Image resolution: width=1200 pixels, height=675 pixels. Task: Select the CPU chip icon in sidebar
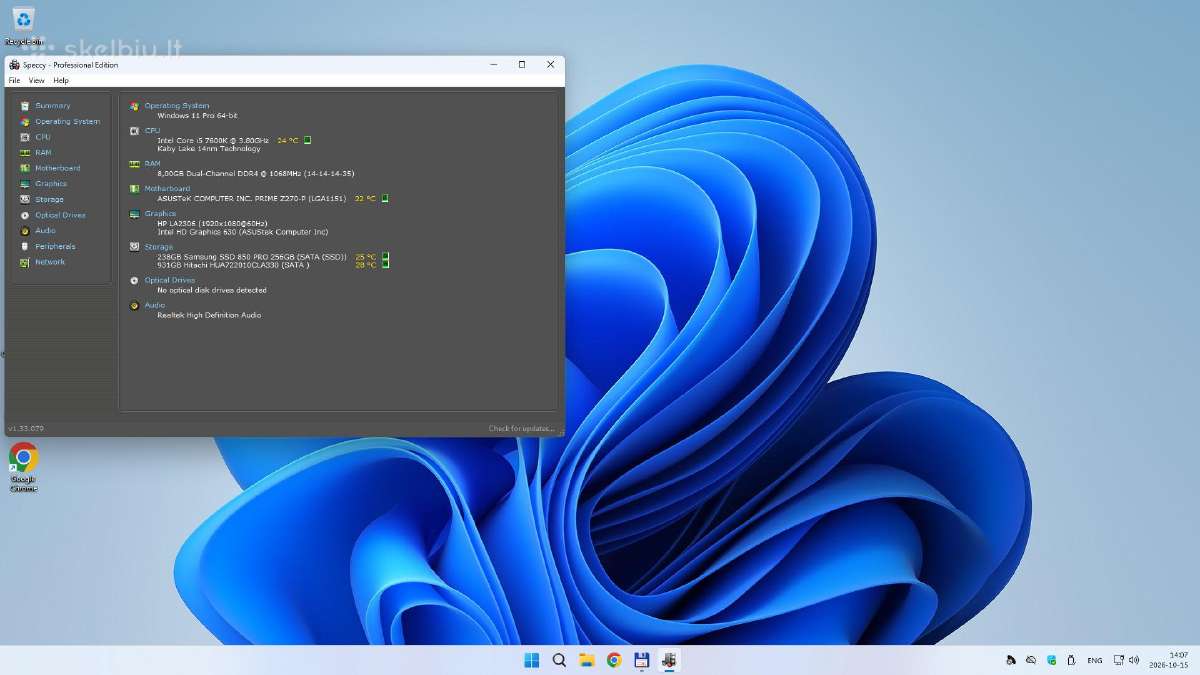point(25,137)
